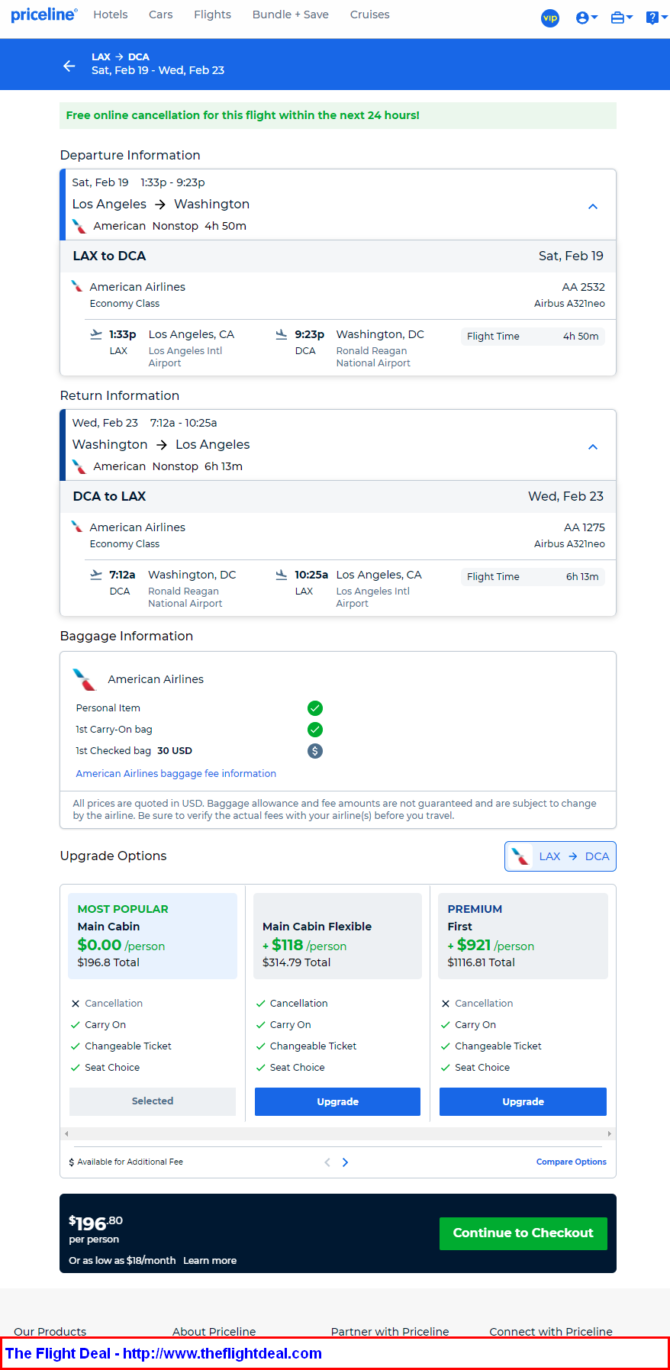Open American Airlines baggage fee information
Screen dimensions: 670x1370
176,773
